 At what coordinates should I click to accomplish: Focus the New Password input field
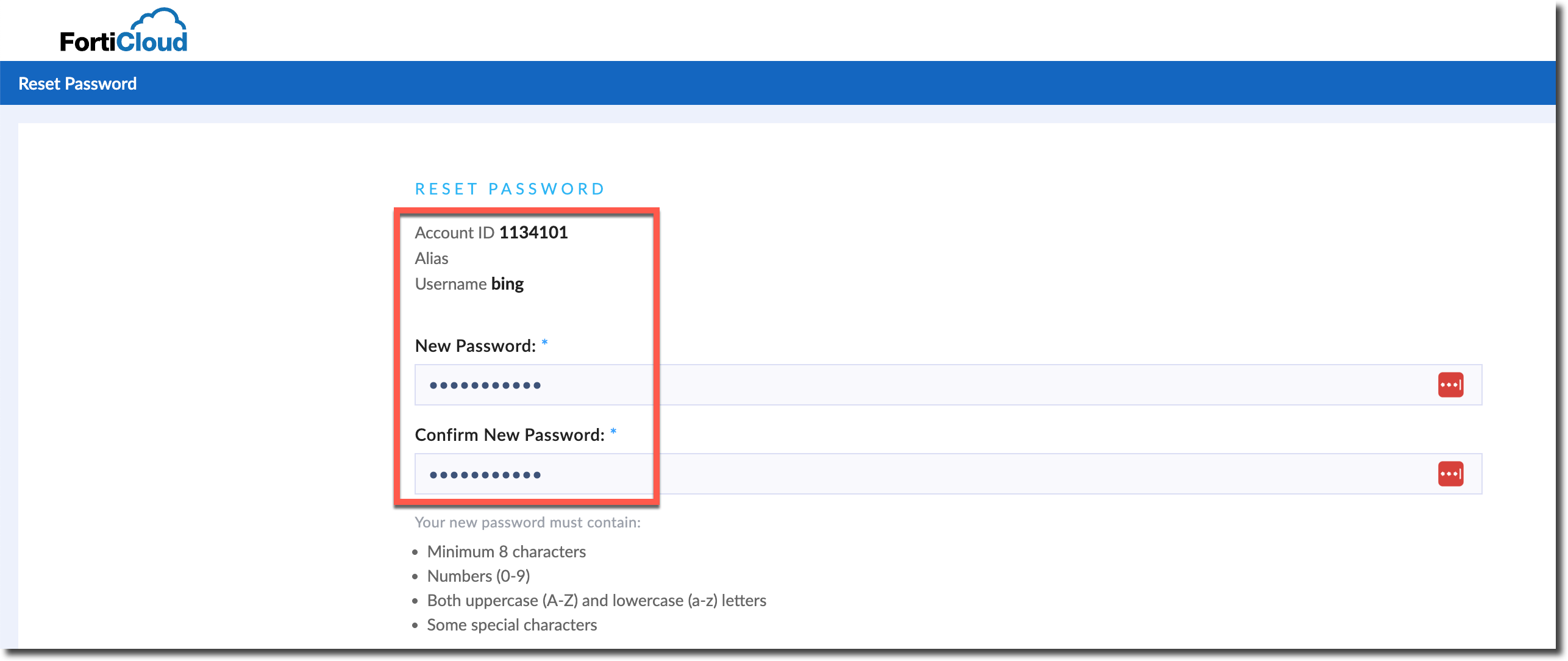(x=914, y=385)
